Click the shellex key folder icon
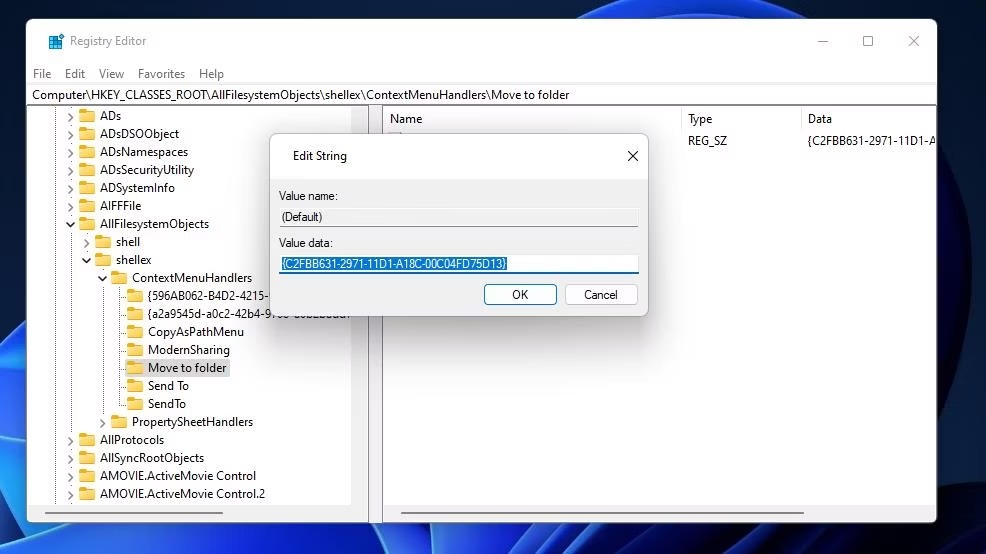This screenshot has width=986, height=554. (103, 260)
